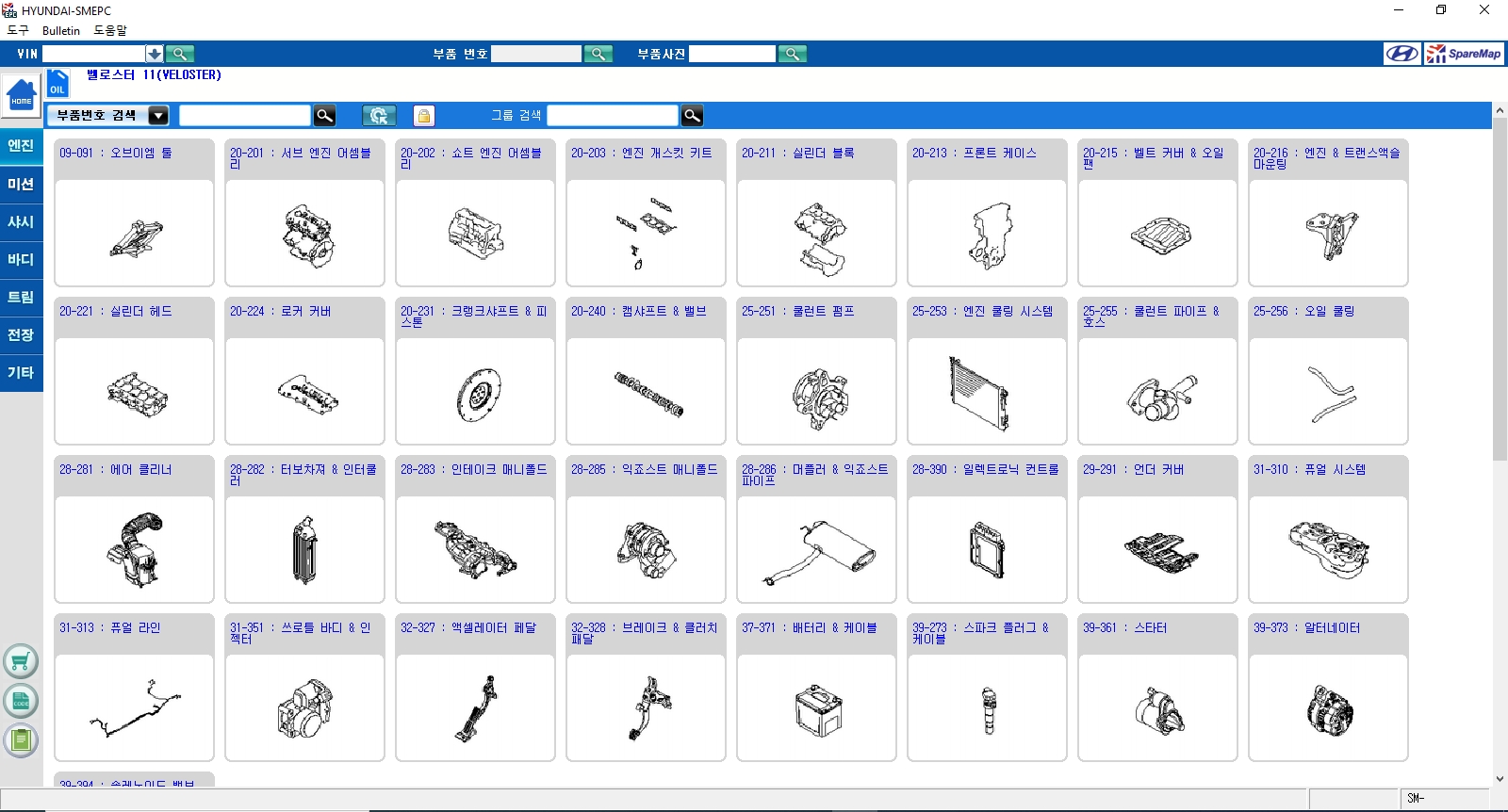Open group 20-216 엔진 & 트랜스액슬 마운팅
The height and width of the screenshot is (812, 1508).
click(1328, 213)
